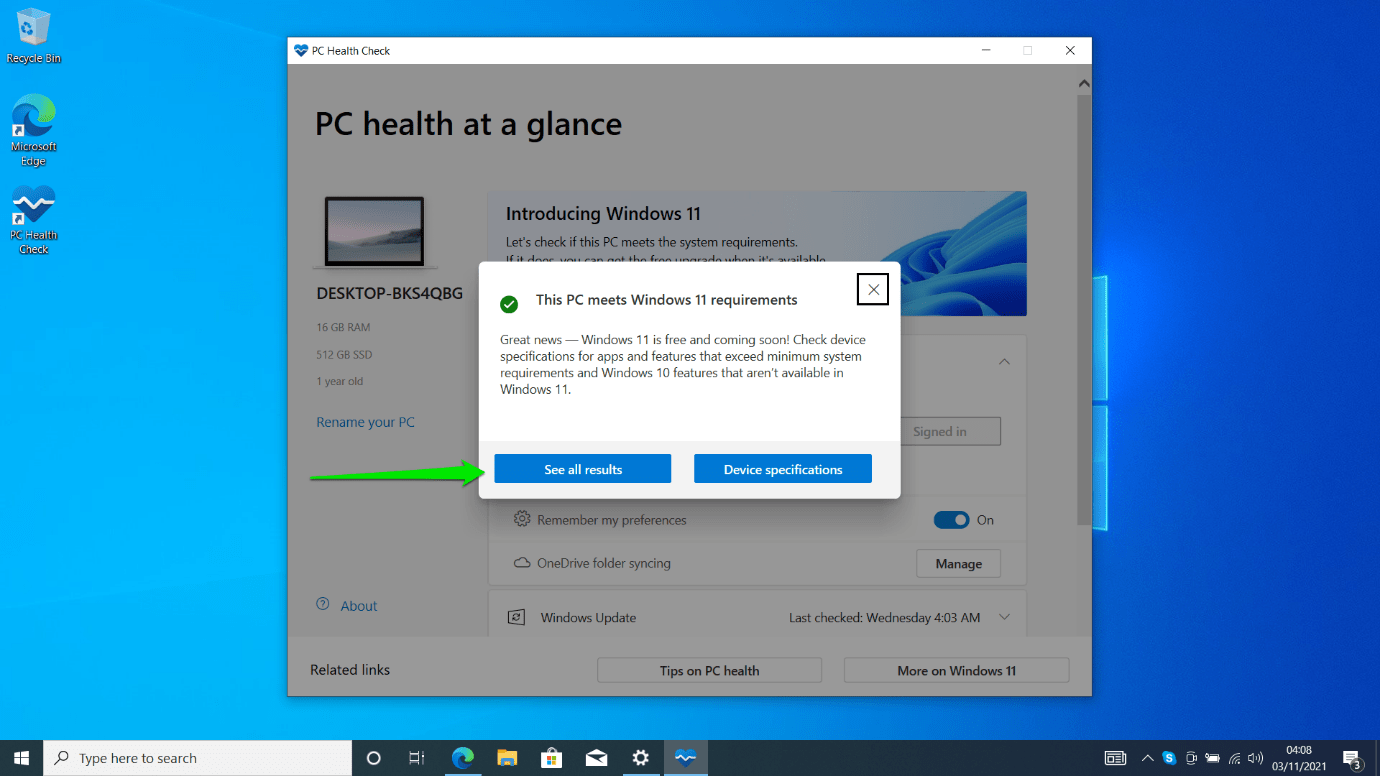Click the See all results button
Viewport: 1380px width, 776px height.
pyautogui.click(x=582, y=469)
